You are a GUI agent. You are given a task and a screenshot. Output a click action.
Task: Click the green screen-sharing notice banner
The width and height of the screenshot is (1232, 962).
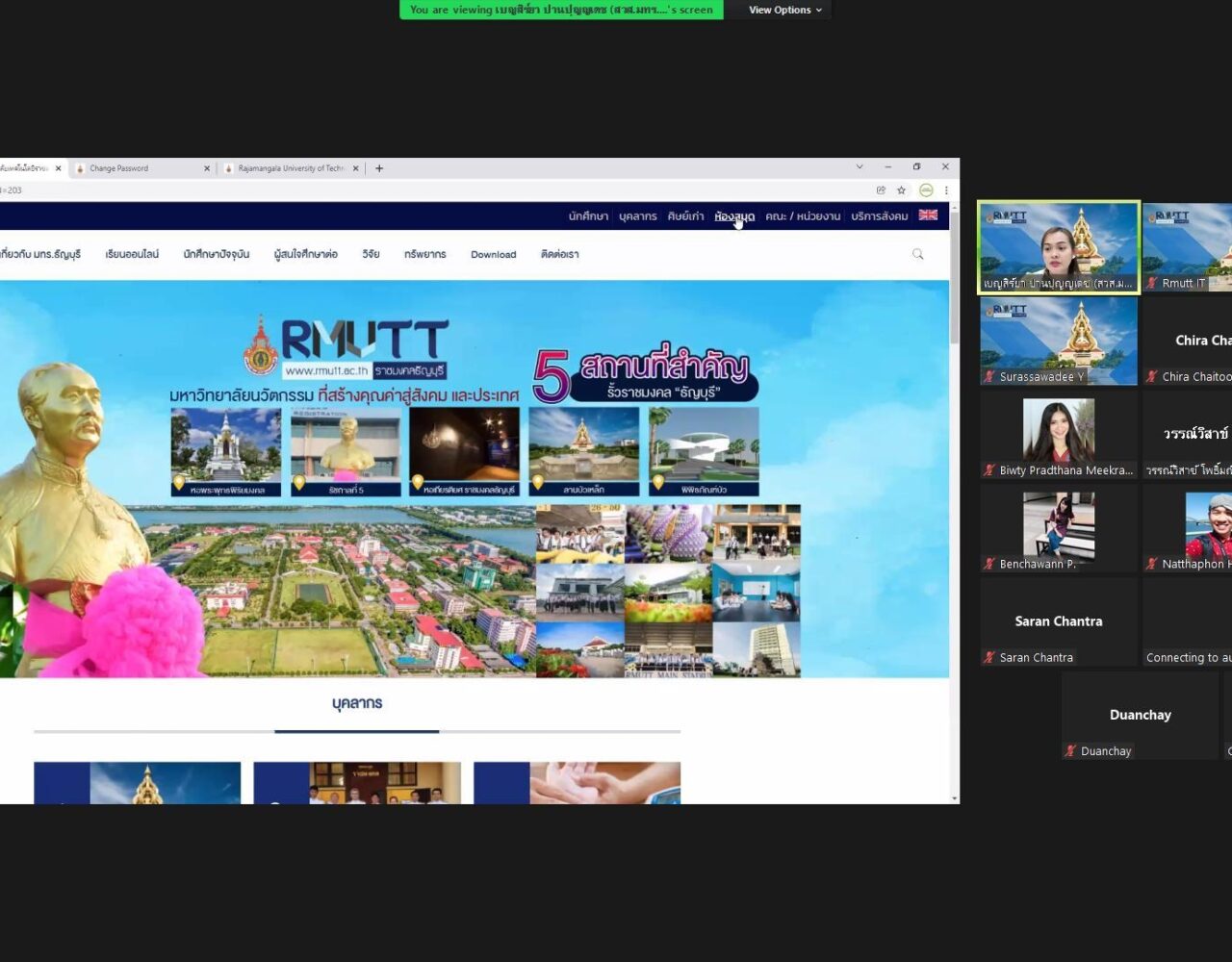561,10
